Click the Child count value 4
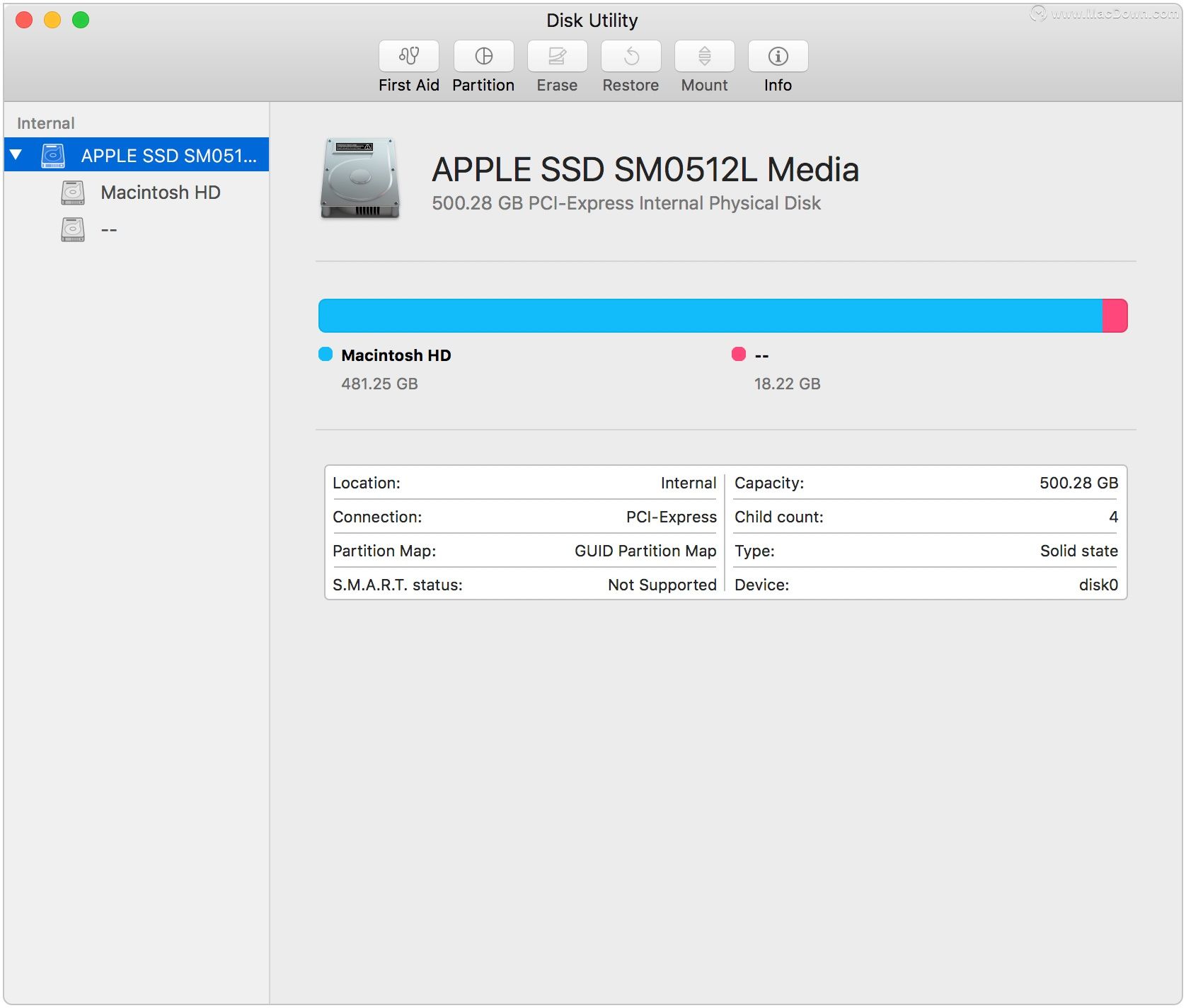1186x1008 pixels. pyautogui.click(x=1114, y=517)
